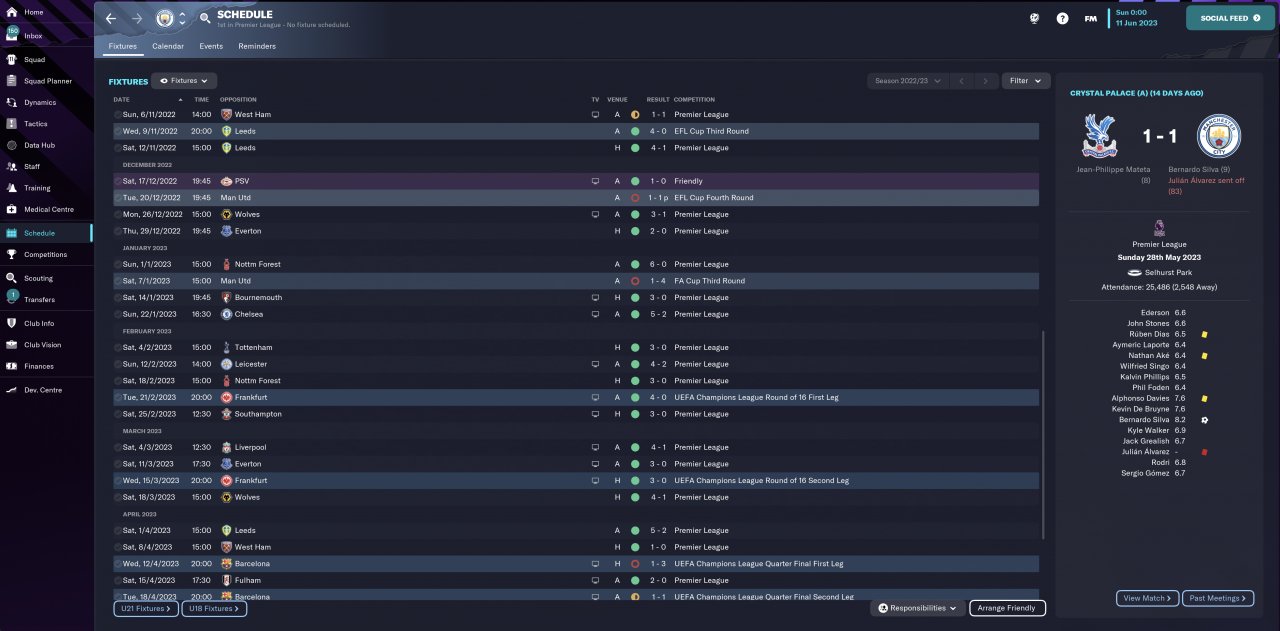Viewport: 1280px width, 631px height.
Task: Open the Inbox sidebar item
Action: [x=45, y=35]
